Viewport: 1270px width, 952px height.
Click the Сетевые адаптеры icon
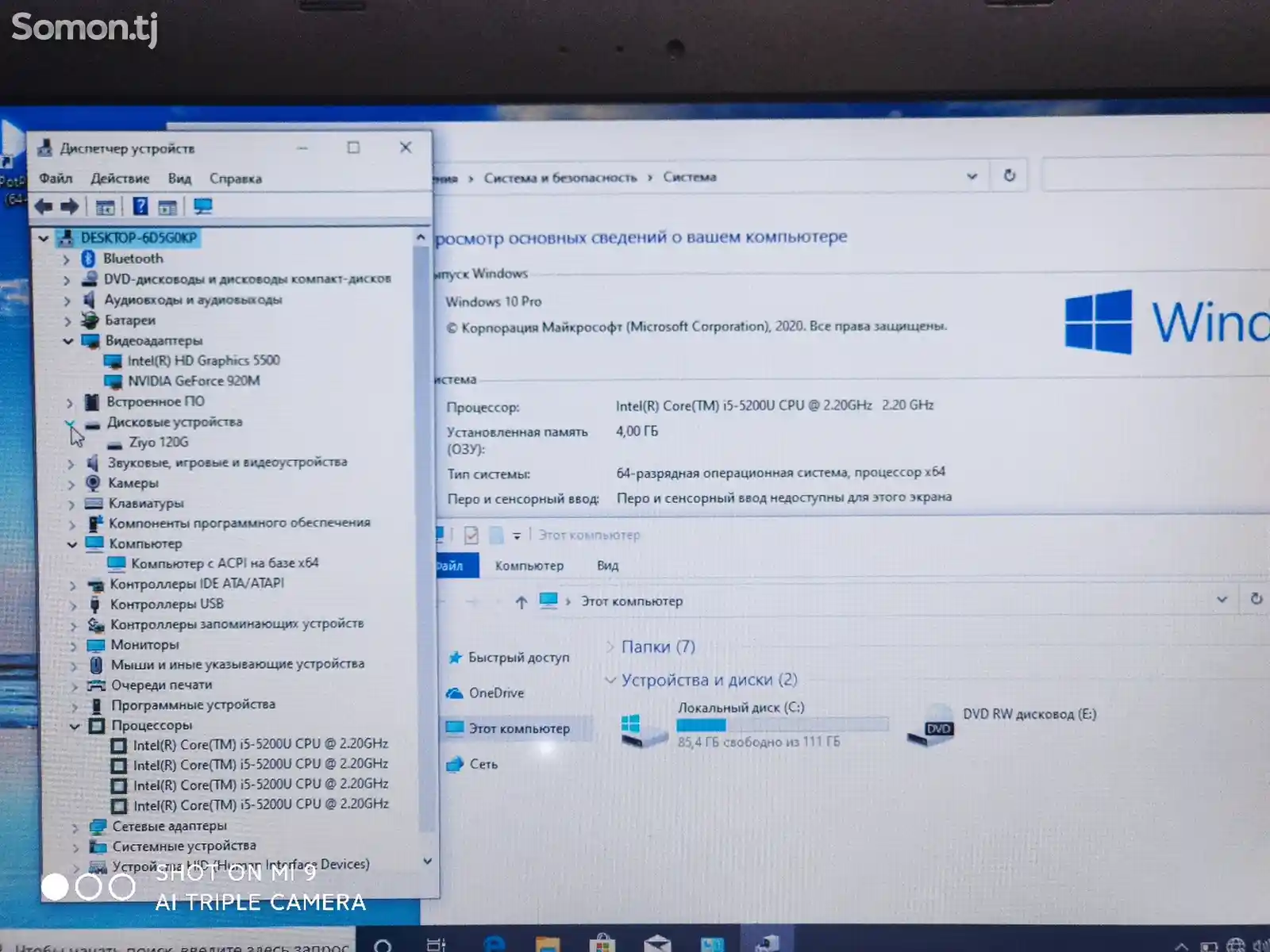point(98,827)
